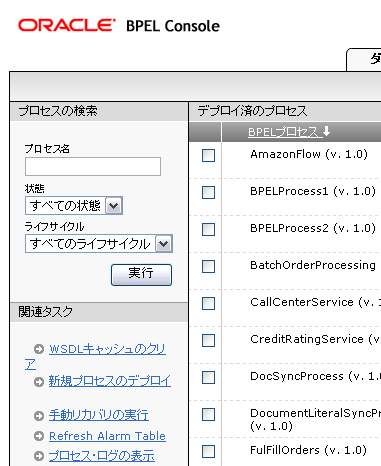Screen dimensions: 381x466
Task: Open the AmazonFlow (v. 1.0) process
Action: pyautogui.click(x=309, y=154)
